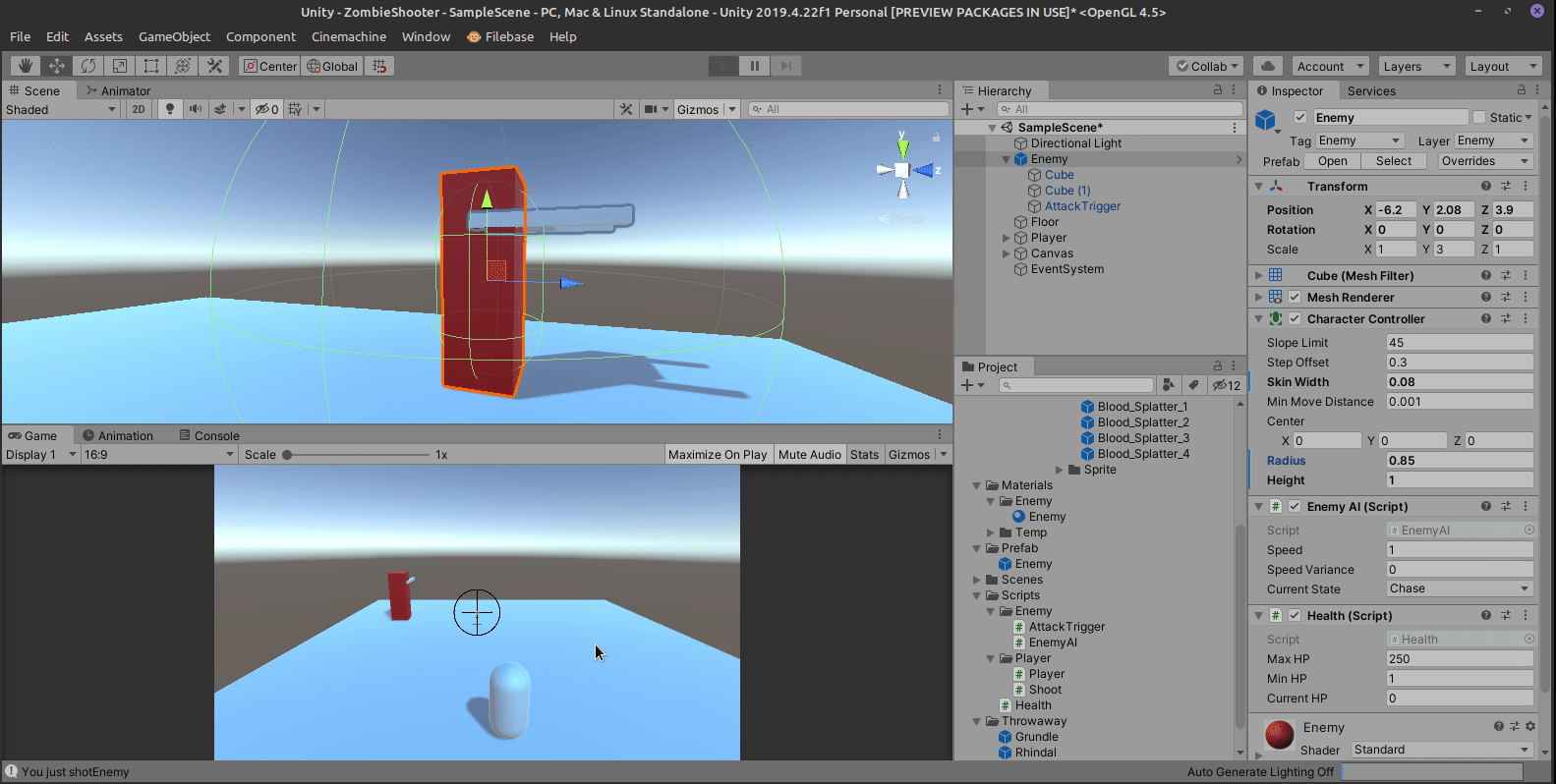
Task: Open cloud services icon
Action: click(x=1268, y=66)
